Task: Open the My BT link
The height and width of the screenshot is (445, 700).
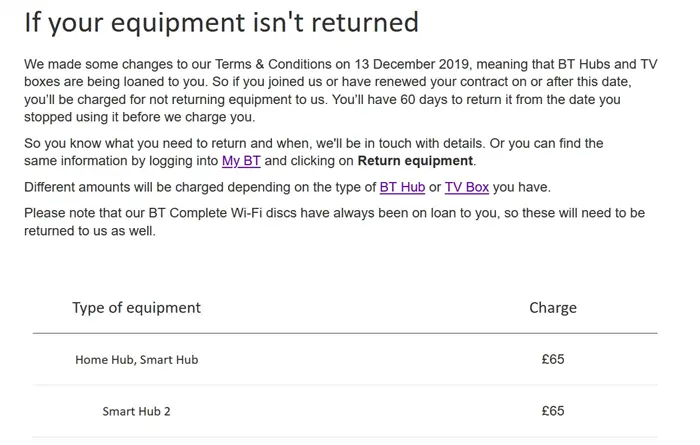Action: [240, 161]
